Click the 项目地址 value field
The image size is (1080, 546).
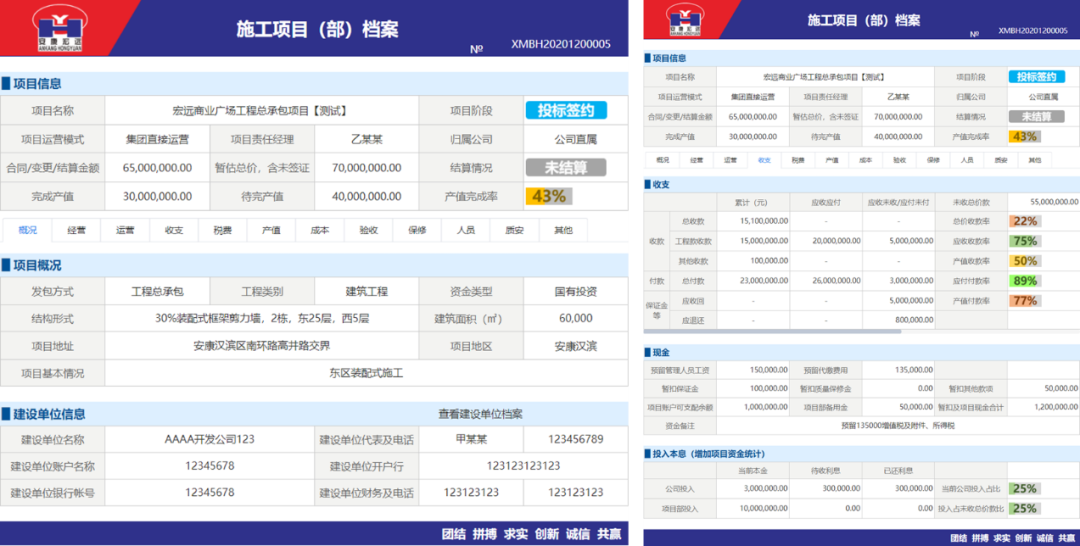point(261,346)
